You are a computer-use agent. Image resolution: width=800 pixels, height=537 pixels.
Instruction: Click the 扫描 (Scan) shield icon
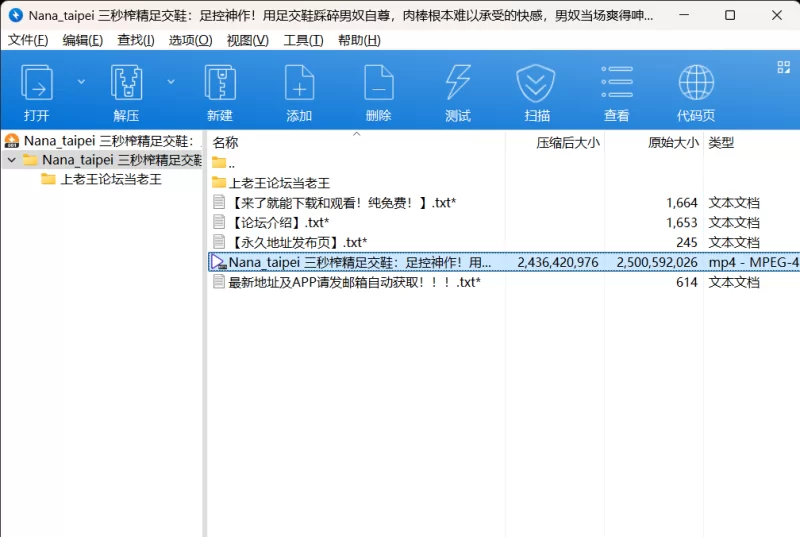(536, 83)
